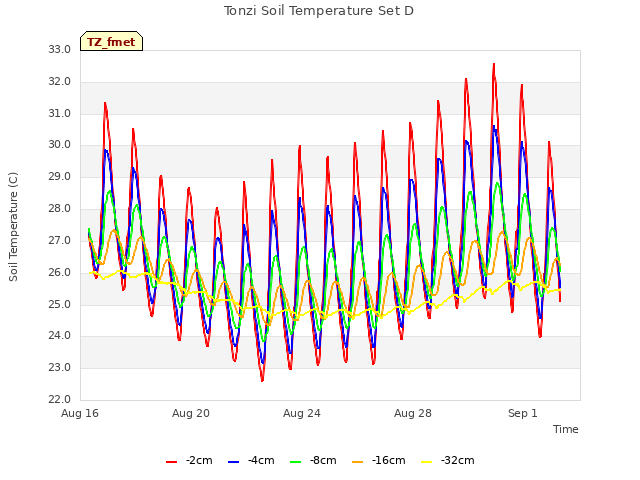Click the Aug 20 x-axis tick label
Image resolution: width=640 pixels, height=480 pixels.
coord(191,413)
